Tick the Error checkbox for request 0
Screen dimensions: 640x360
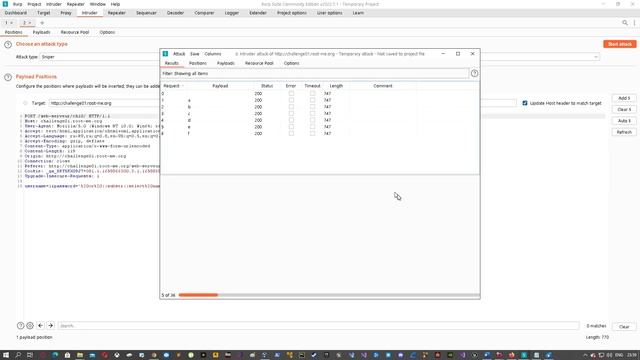[x=291, y=93]
